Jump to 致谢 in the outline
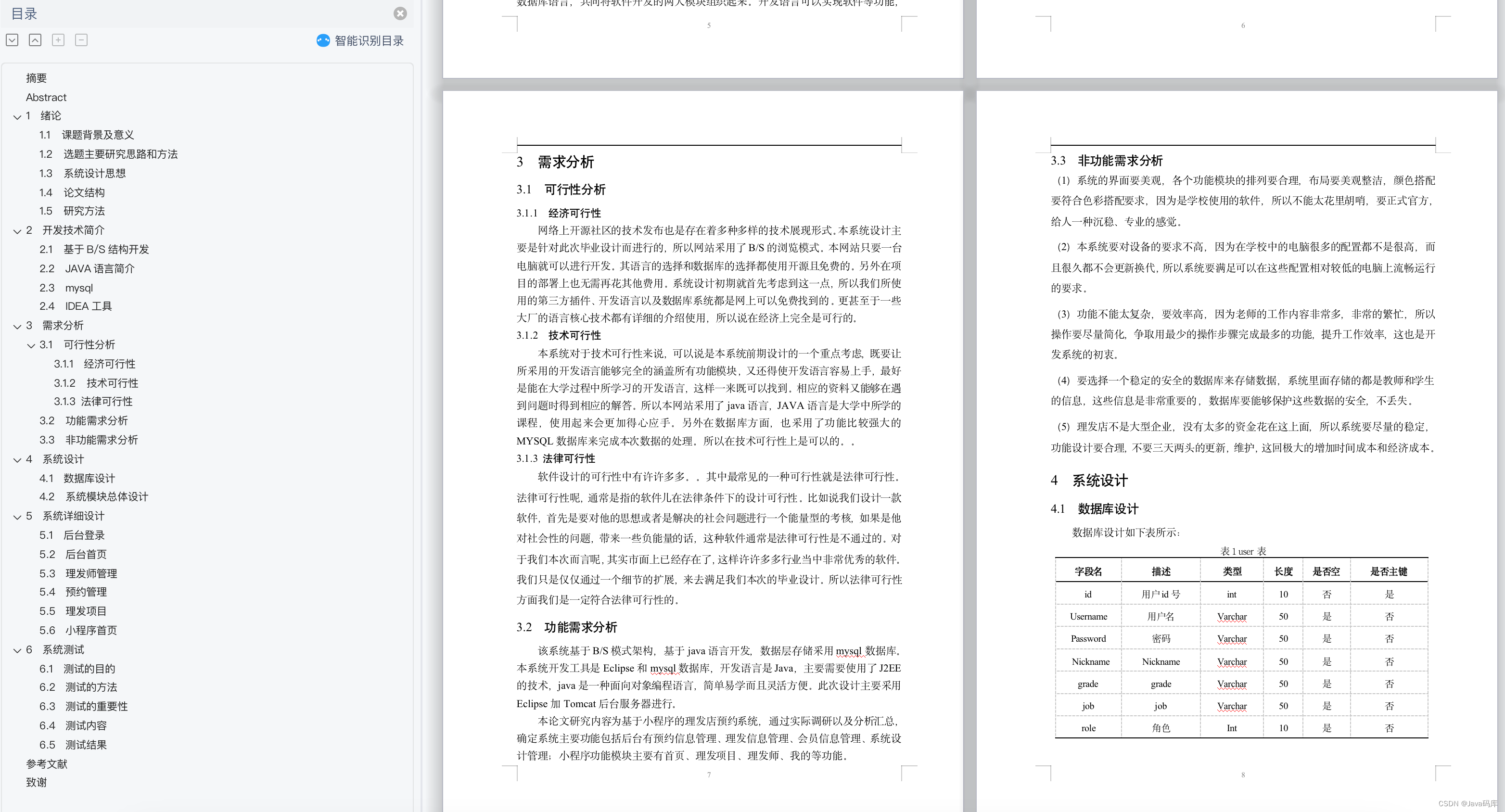1505x812 pixels. tap(36, 782)
